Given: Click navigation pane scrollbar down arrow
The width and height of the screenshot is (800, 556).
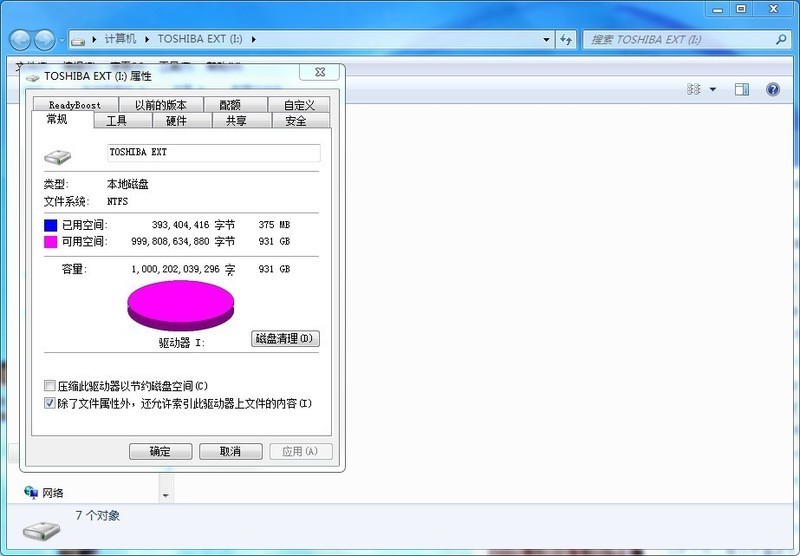Looking at the screenshot, I should 166,495.
